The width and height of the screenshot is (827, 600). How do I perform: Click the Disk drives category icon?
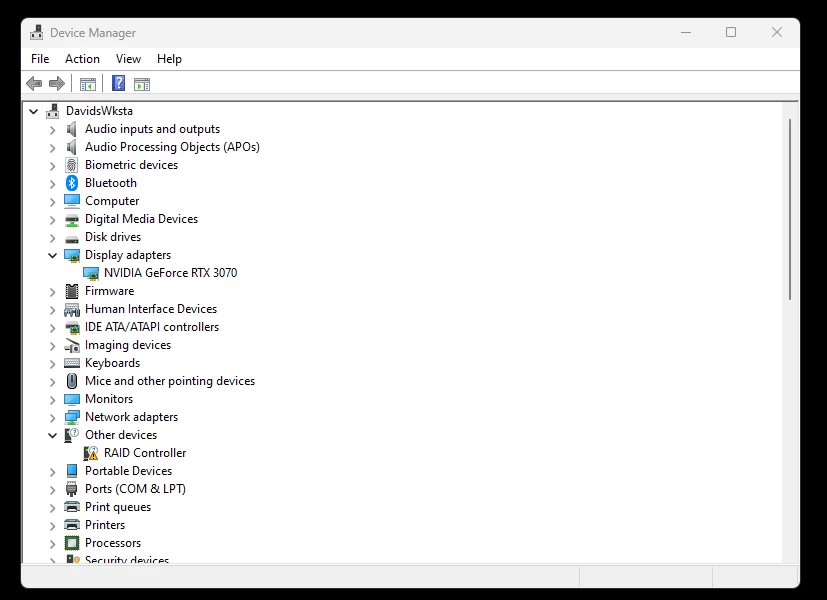[x=72, y=238]
